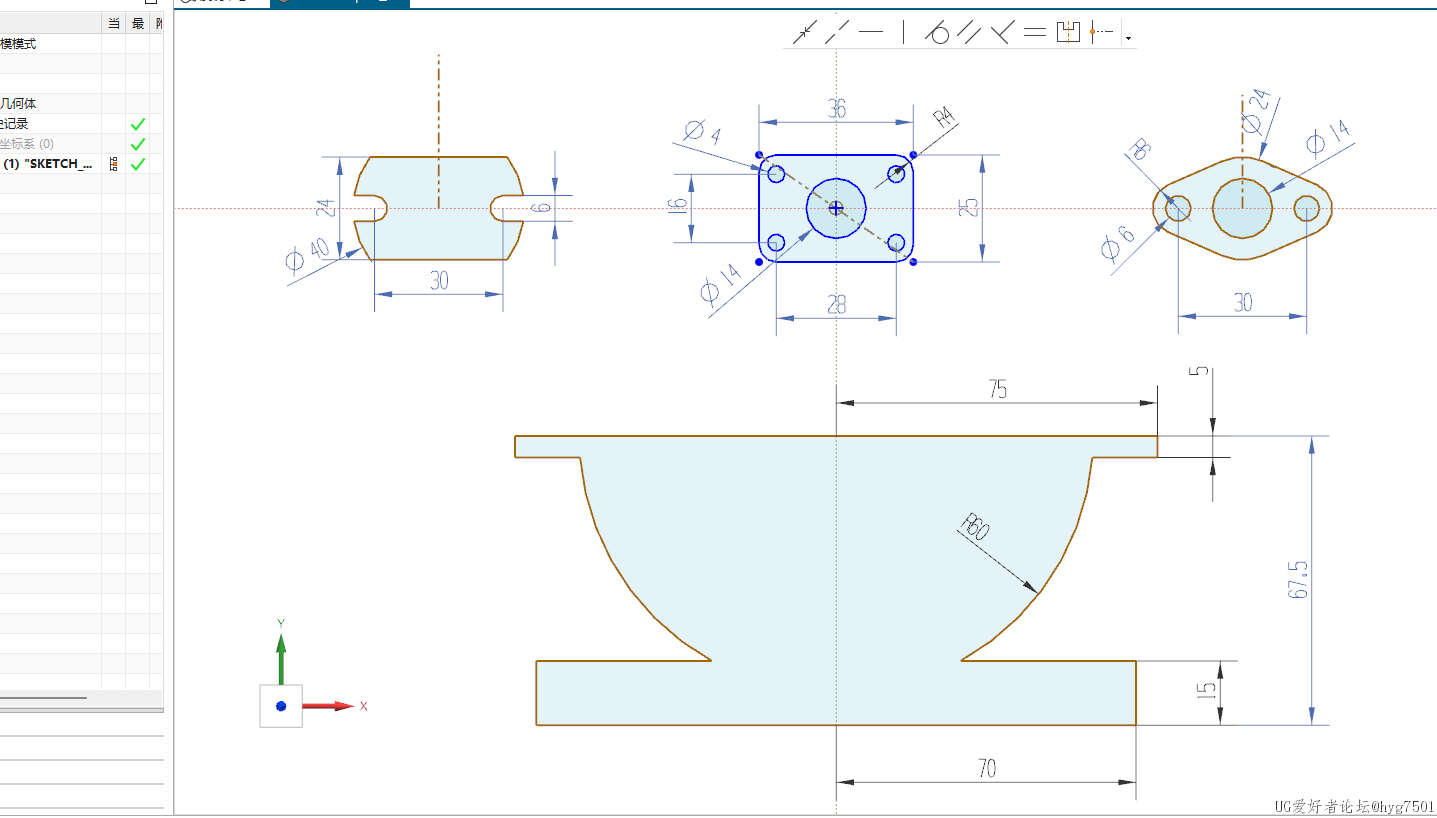Select the Ø14 dimension on the oval flange
The image size is (1437, 818).
click(1328, 137)
